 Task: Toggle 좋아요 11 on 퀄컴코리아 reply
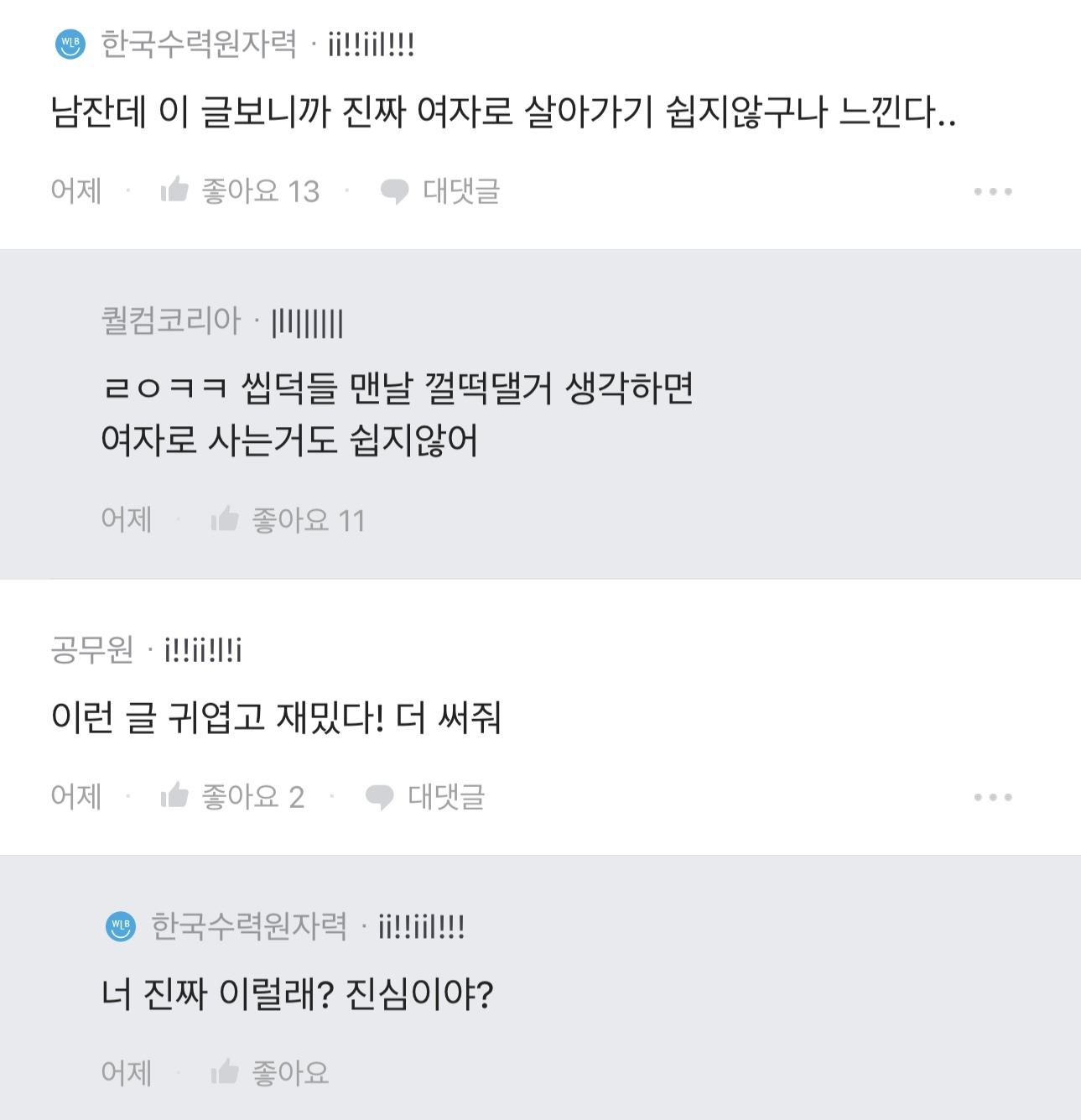point(309,521)
